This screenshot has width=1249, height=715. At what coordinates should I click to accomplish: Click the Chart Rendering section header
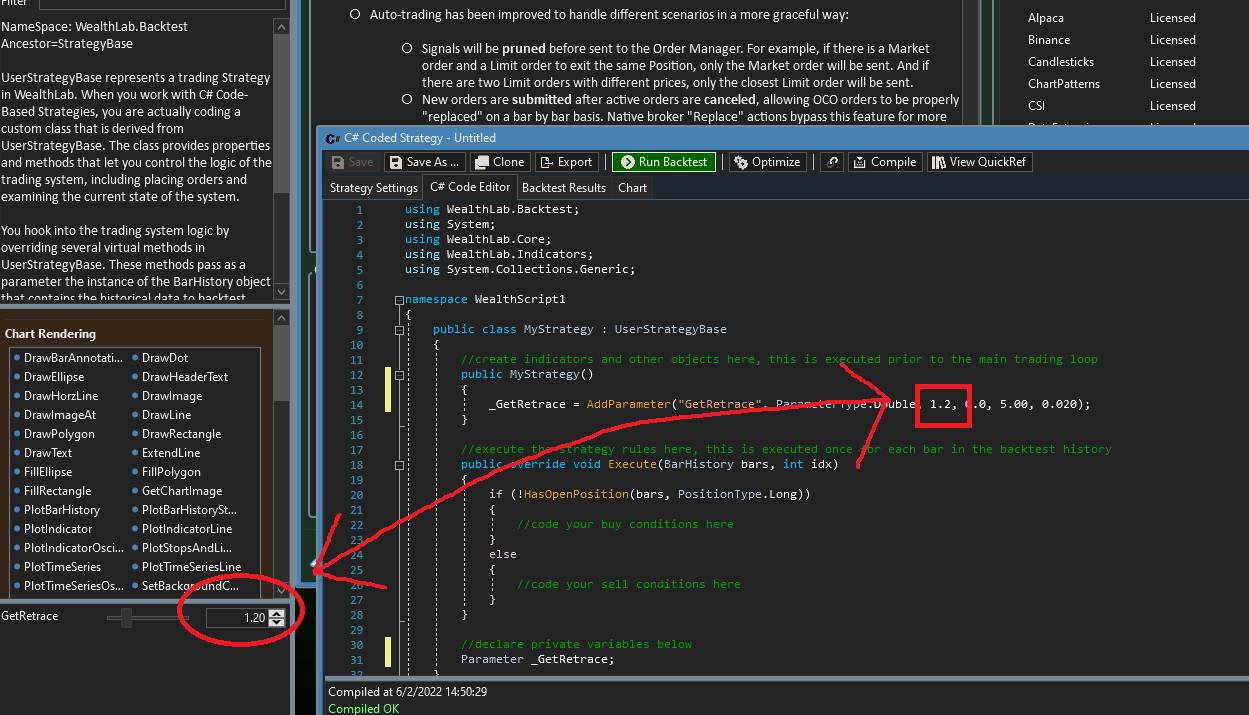point(51,334)
